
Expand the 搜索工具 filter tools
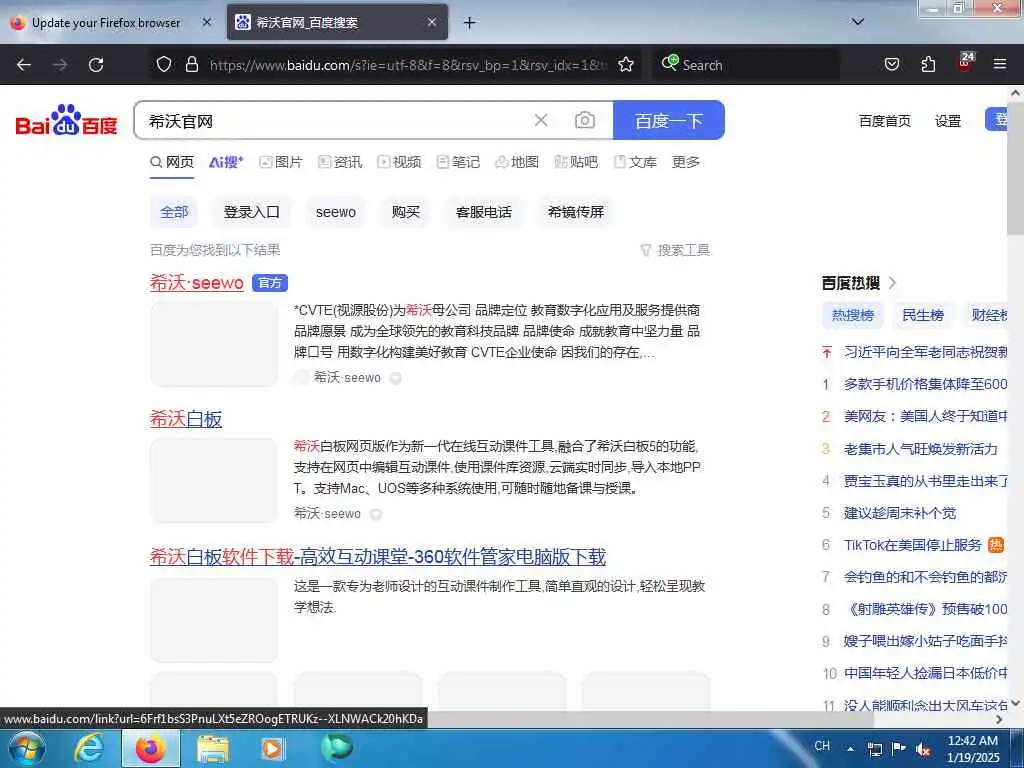(x=675, y=250)
